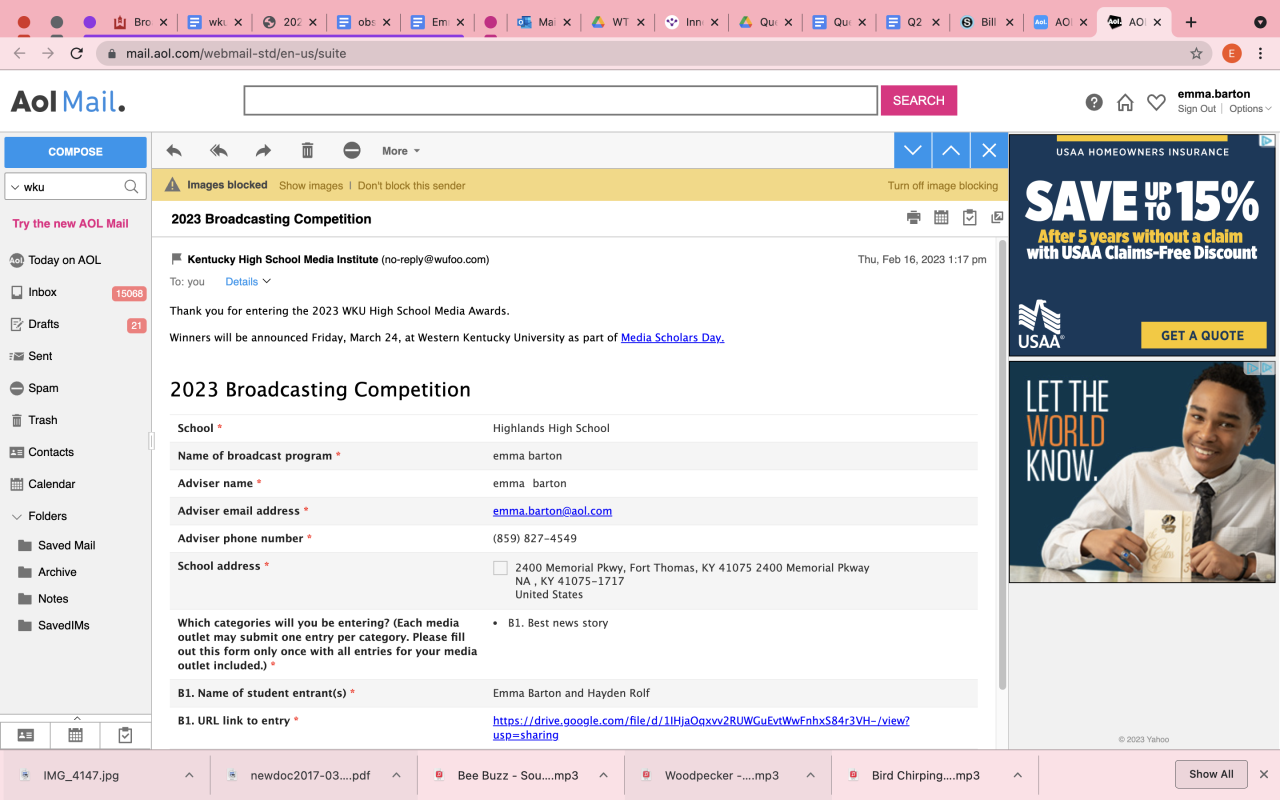Click the heart favorites icon
1280x800 pixels.
click(x=1156, y=102)
